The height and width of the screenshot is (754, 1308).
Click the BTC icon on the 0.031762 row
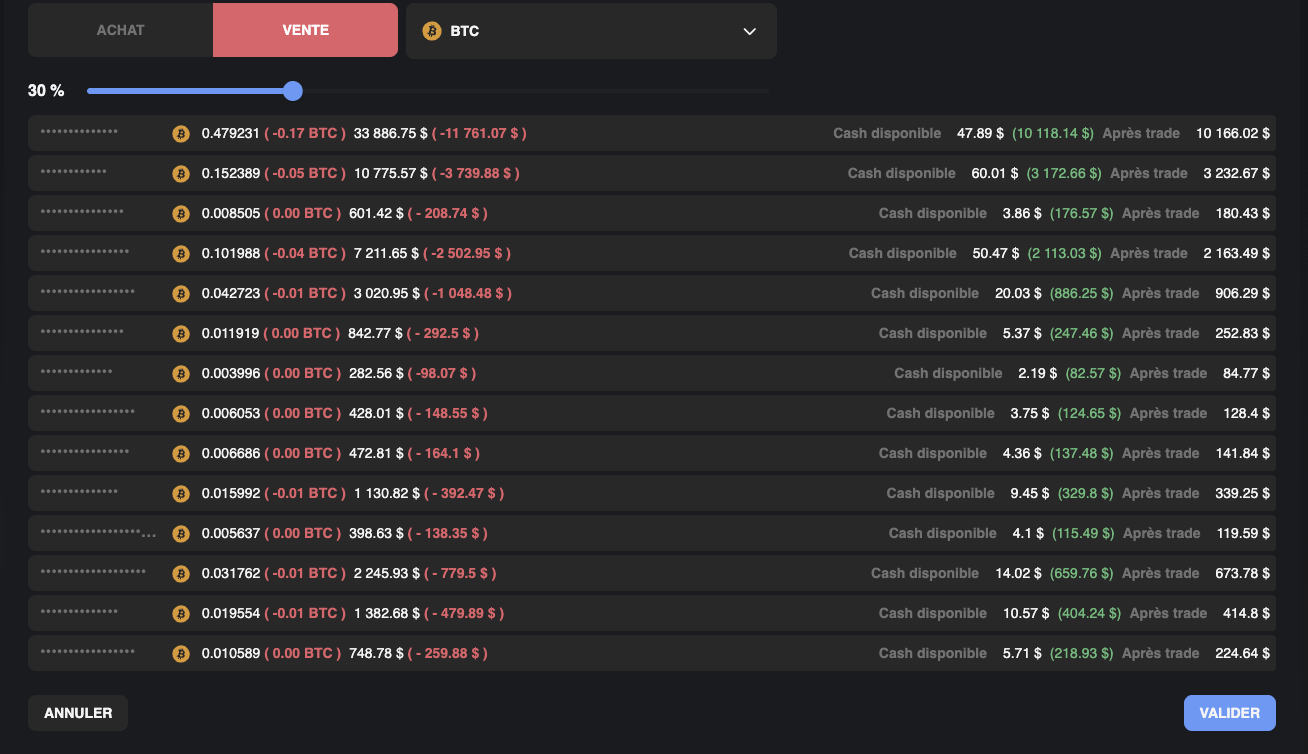(x=181, y=573)
